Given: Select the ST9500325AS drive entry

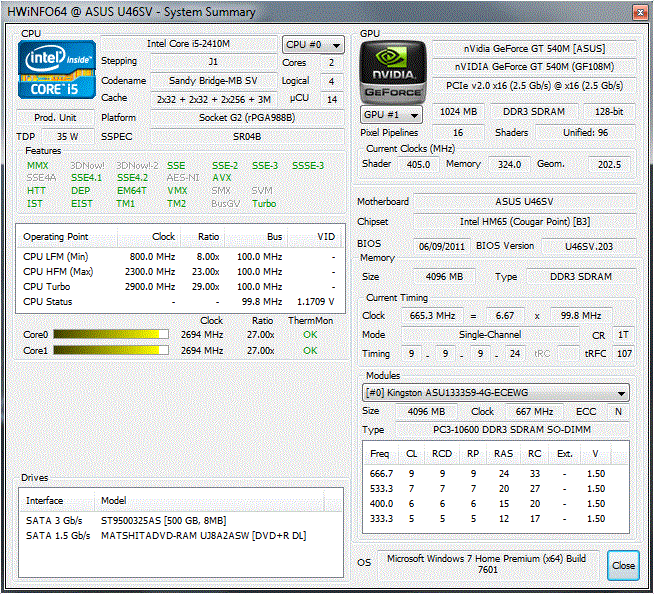Looking at the screenshot, I should point(180,520).
